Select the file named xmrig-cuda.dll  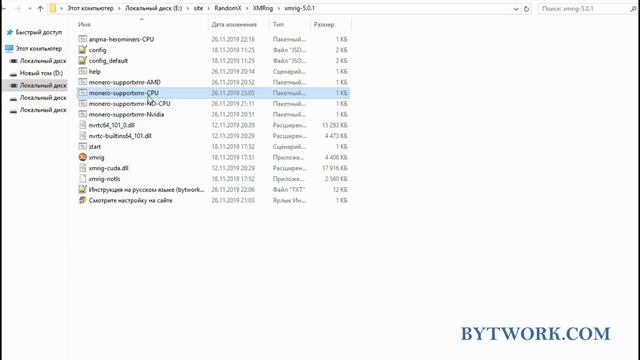click(109, 168)
